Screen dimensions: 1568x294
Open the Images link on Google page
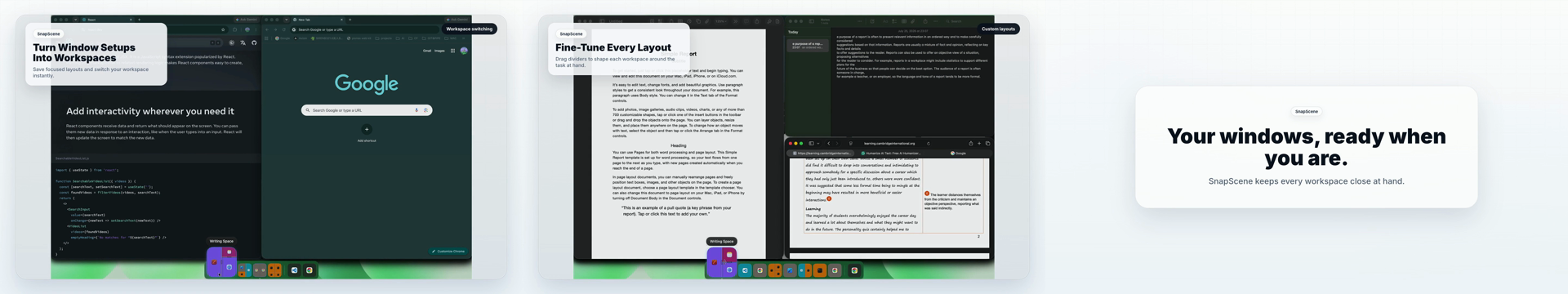point(439,51)
